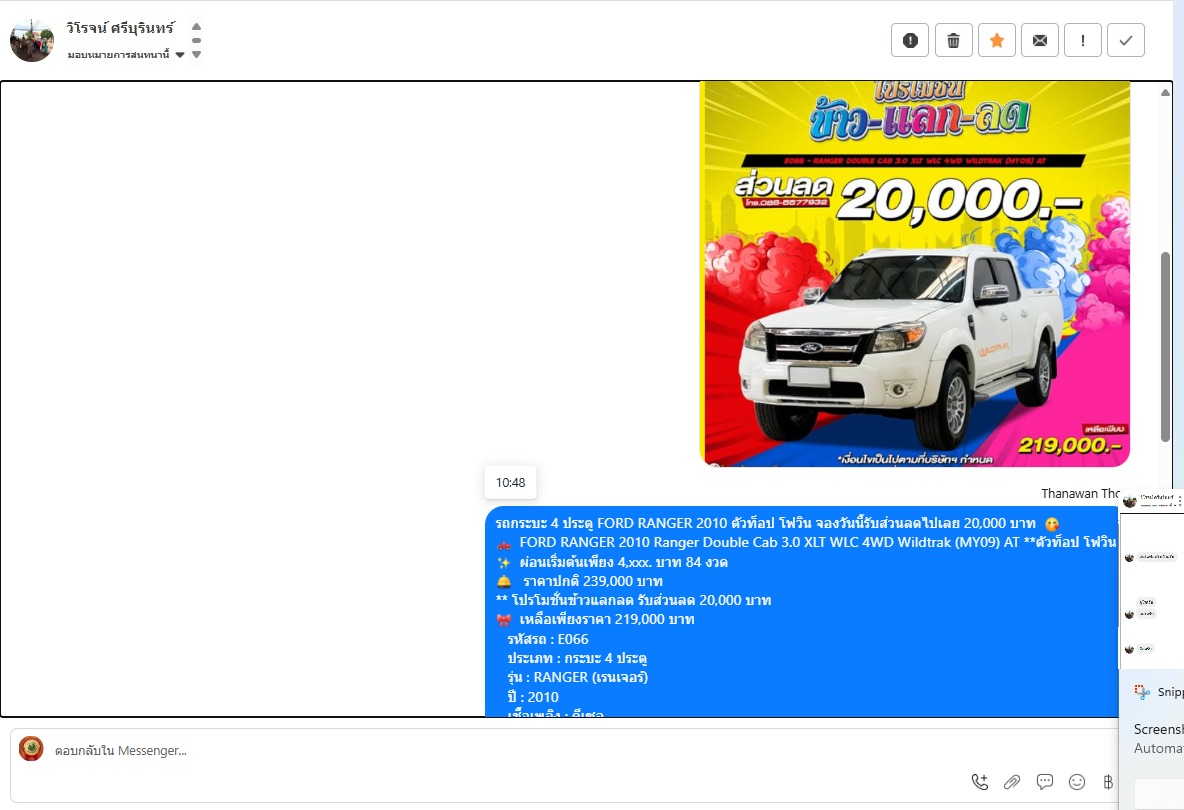This screenshot has height=810, width=1184.
Task: Delete conversation using the trash icon
Action: tap(954, 40)
